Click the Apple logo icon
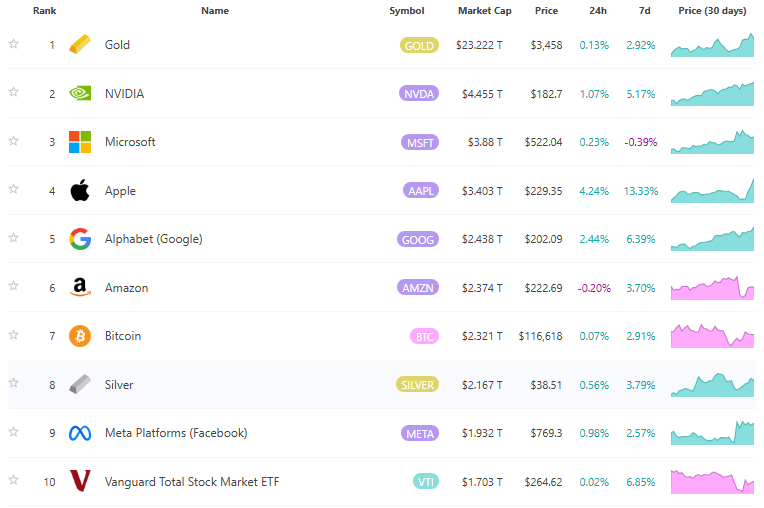Image resolution: width=764 pixels, height=508 pixels. tap(80, 190)
